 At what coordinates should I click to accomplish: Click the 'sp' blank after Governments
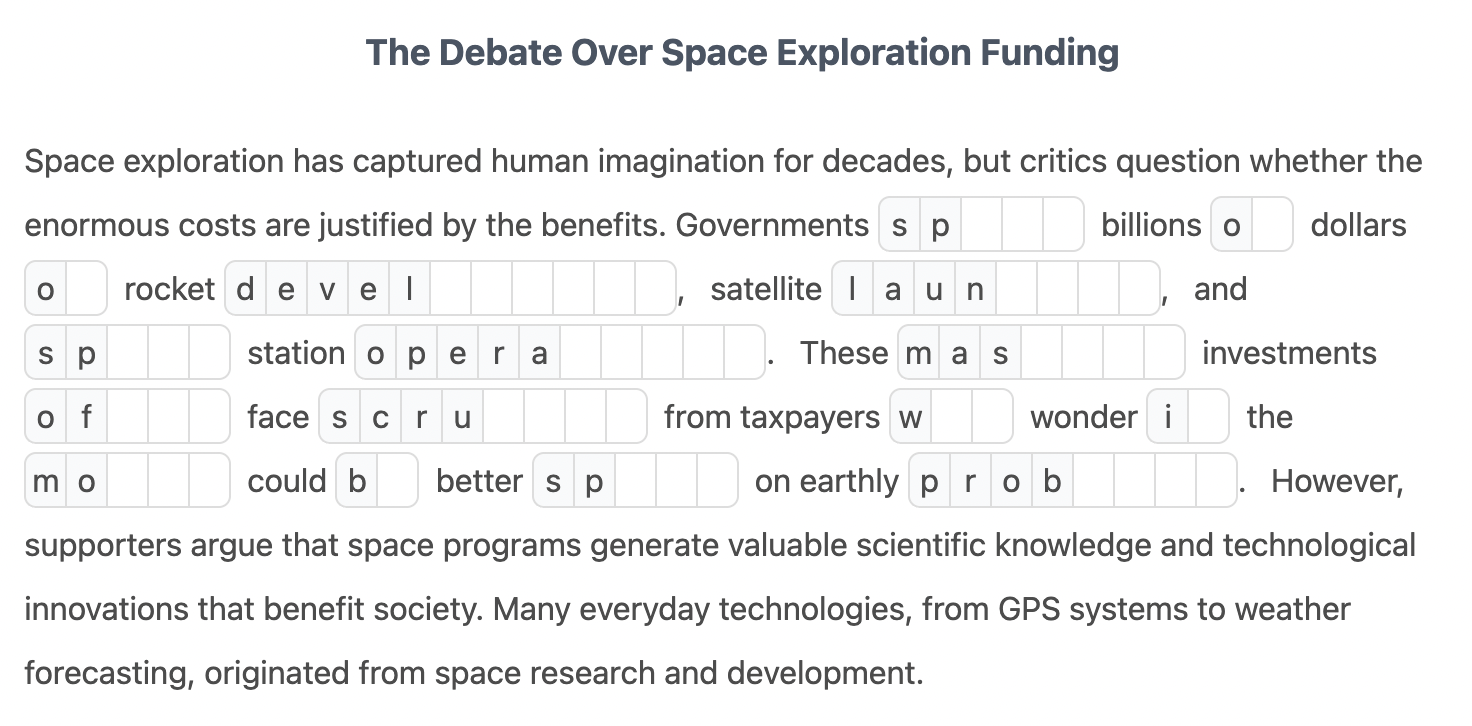coord(981,225)
